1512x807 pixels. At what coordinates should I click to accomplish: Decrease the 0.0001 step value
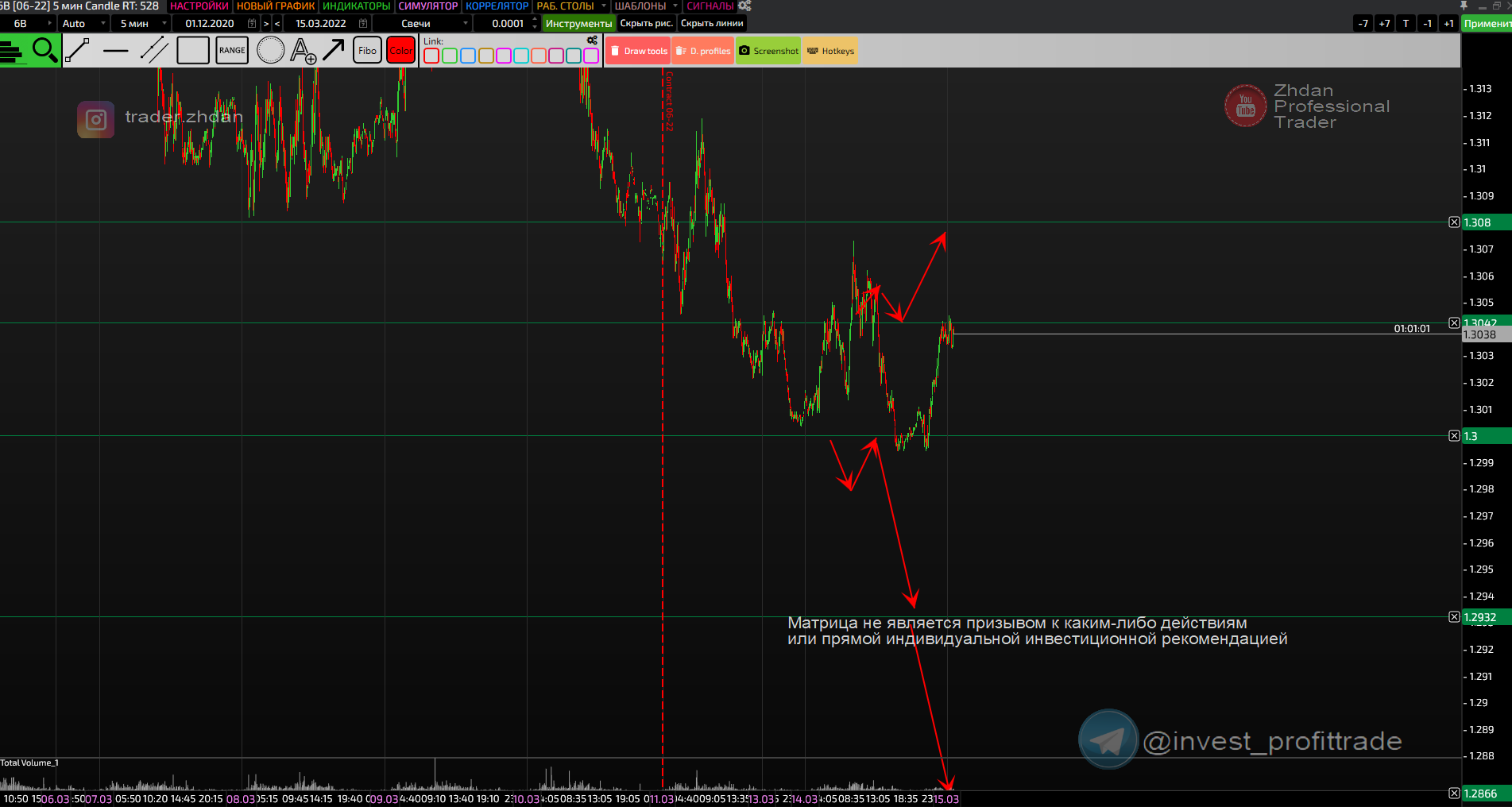(535, 28)
